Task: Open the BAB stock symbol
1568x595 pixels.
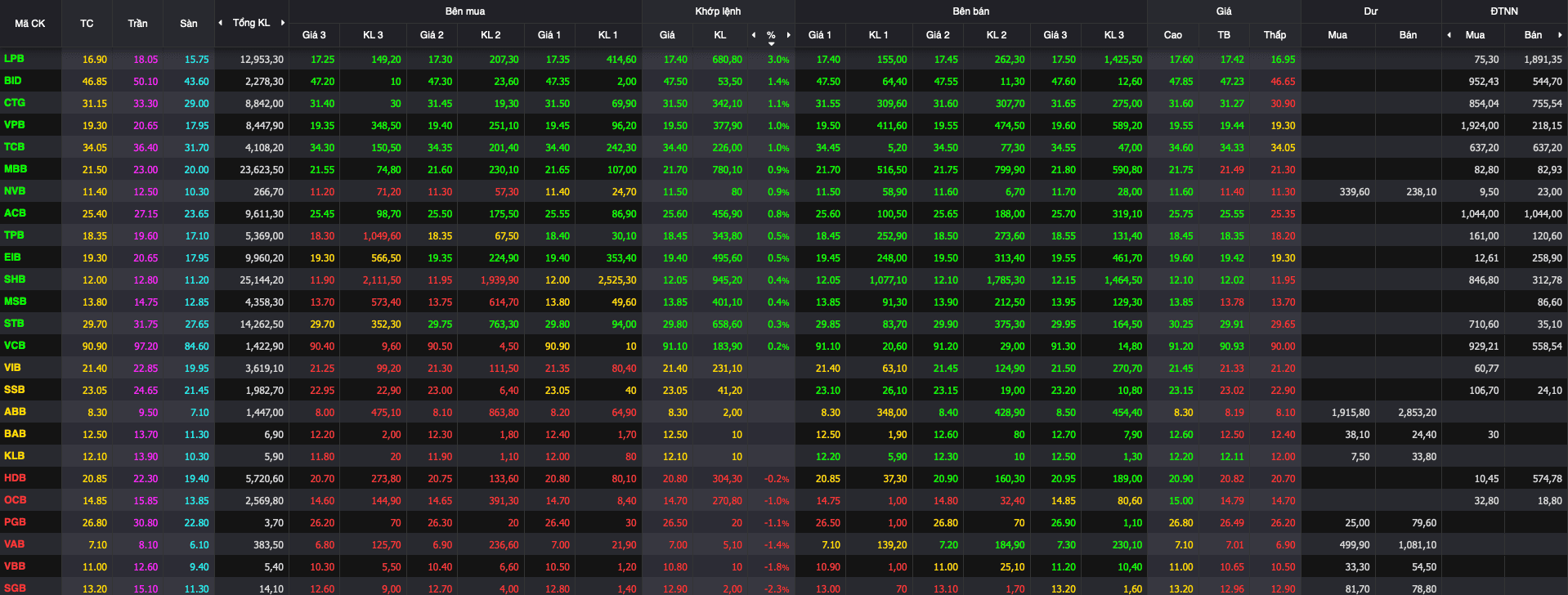Action: tap(15, 434)
